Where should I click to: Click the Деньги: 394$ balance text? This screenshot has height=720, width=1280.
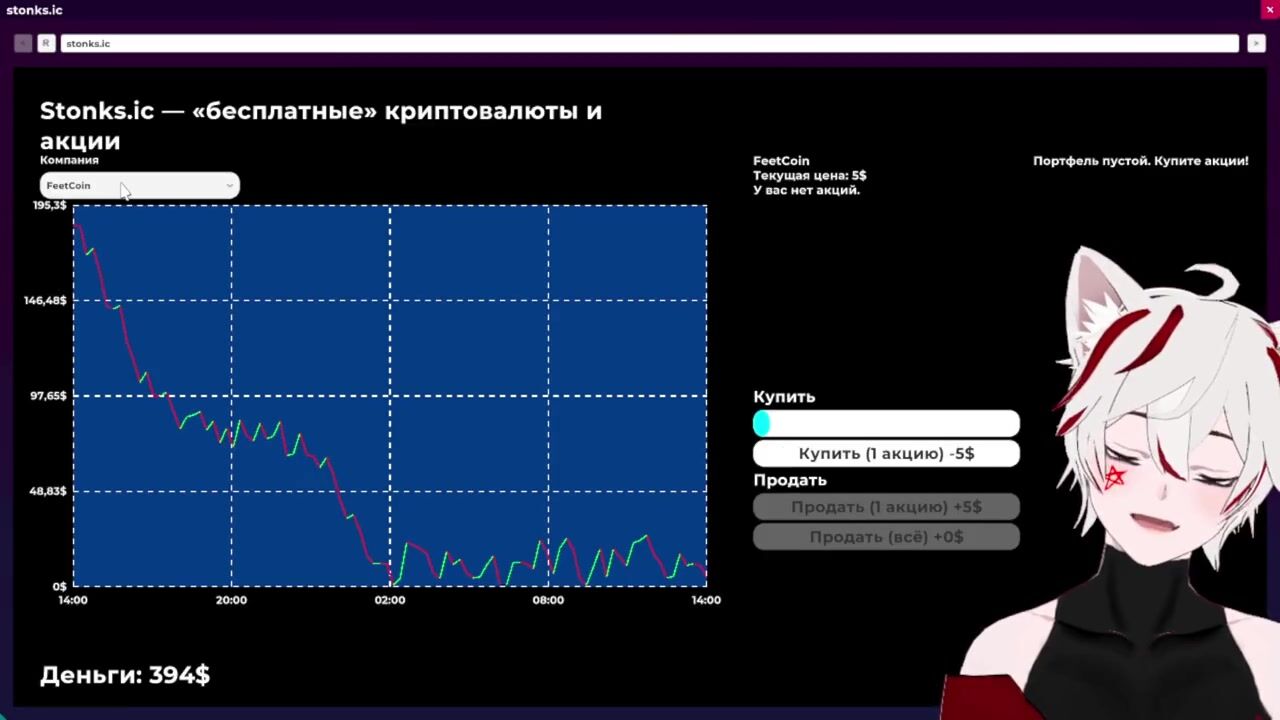coord(125,675)
